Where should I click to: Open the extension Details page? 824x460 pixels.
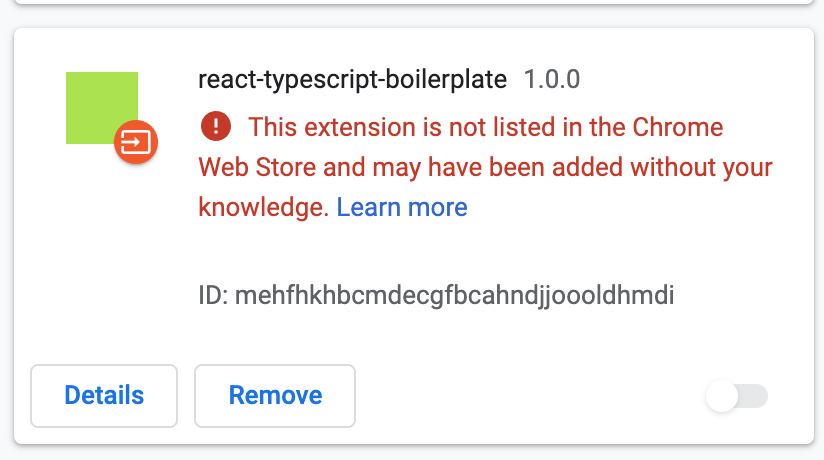(x=104, y=395)
